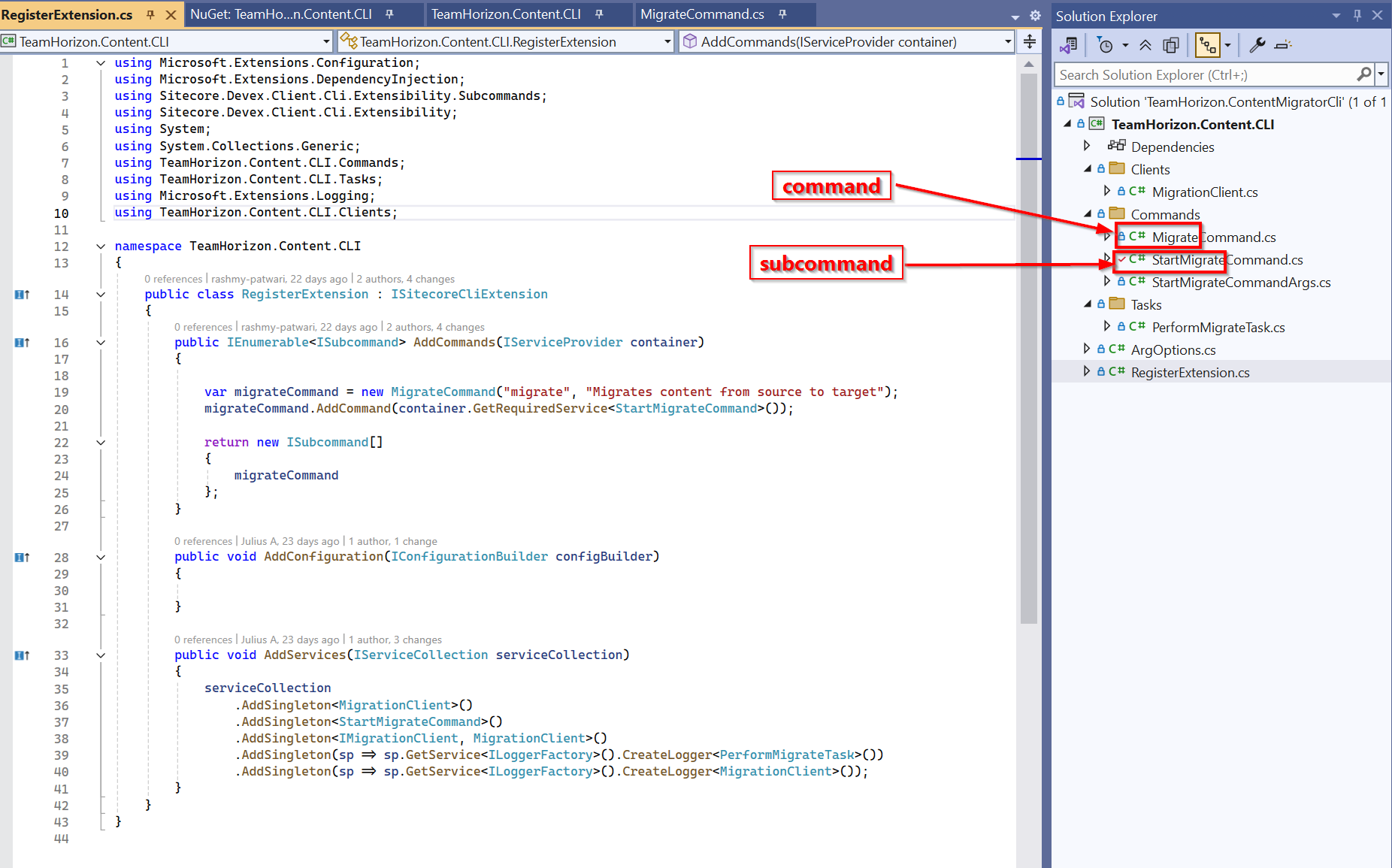Click the Pending Changes Filter clock icon
The width and height of the screenshot is (1392, 868).
click(x=1106, y=46)
